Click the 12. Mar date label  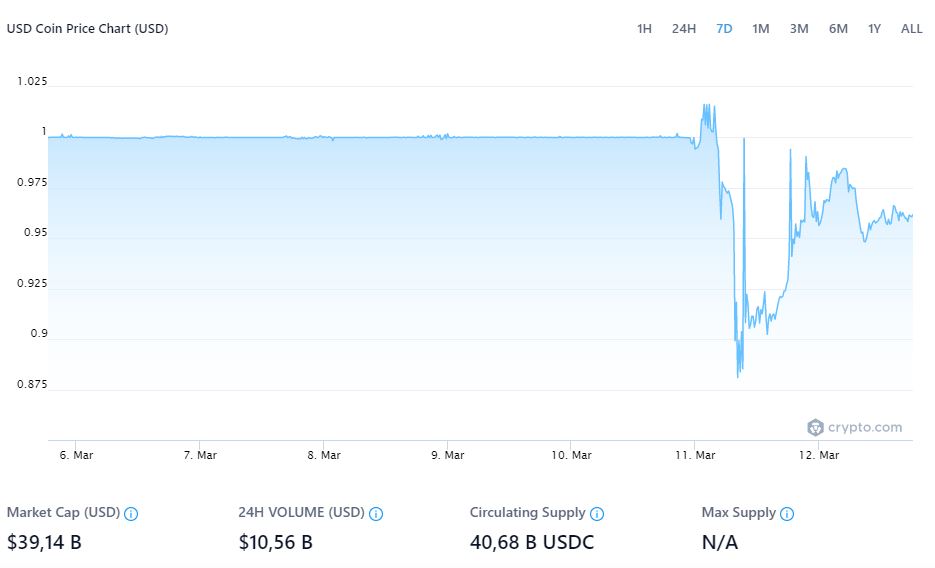tap(818, 455)
